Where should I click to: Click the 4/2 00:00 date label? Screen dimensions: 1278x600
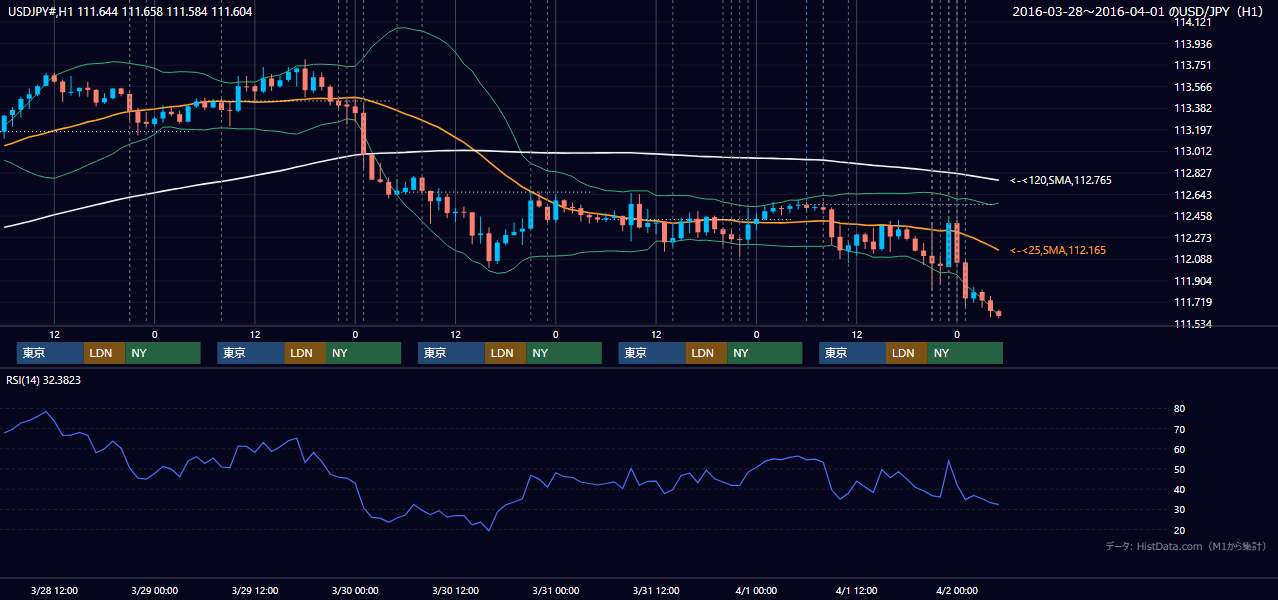point(957,590)
